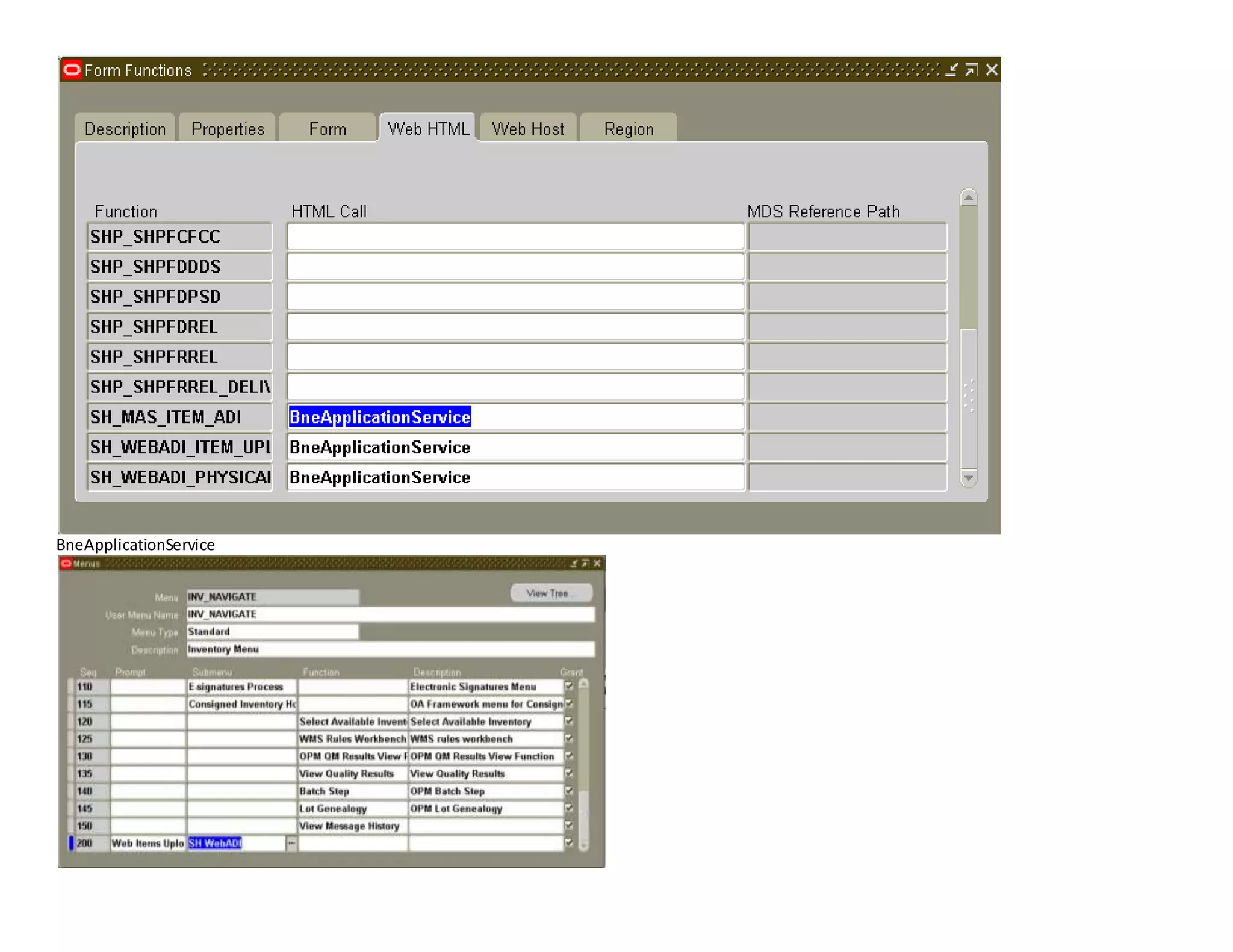Click description OPM Lot Genealogy
Viewport: 1233px width, 952px height.
click(486, 809)
